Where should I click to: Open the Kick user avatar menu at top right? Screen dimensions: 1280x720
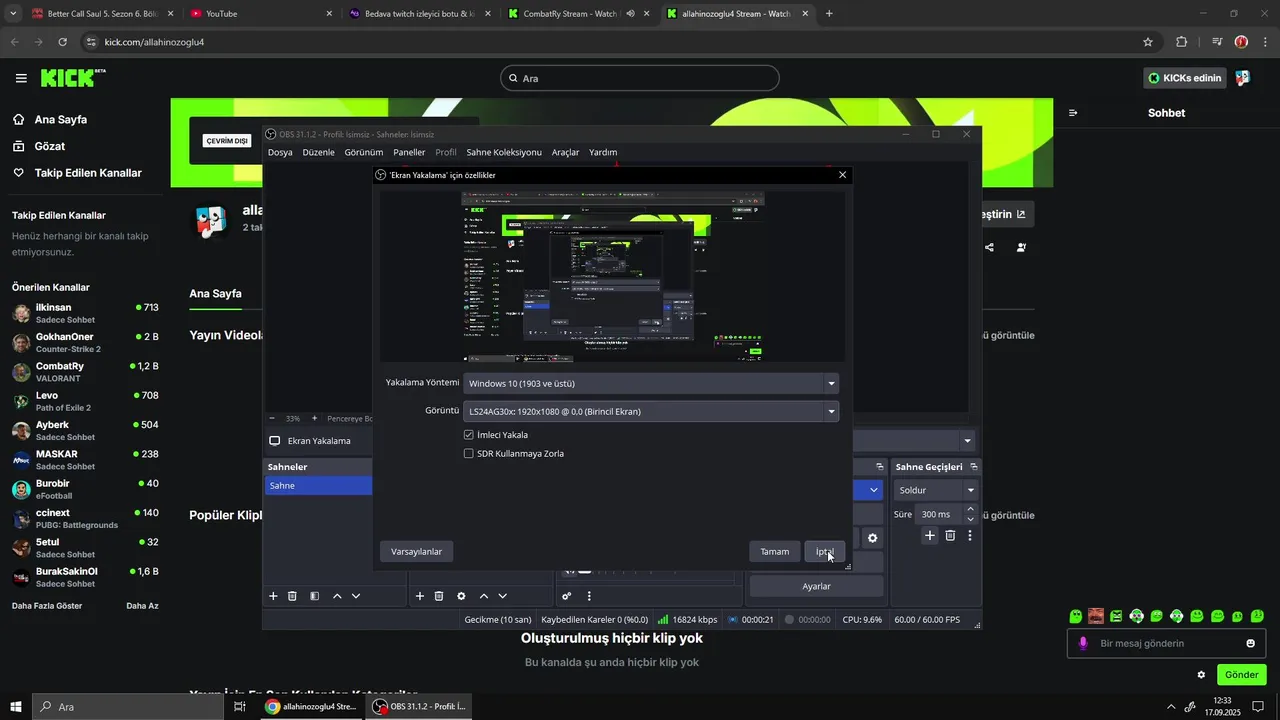[x=1243, y=78]
